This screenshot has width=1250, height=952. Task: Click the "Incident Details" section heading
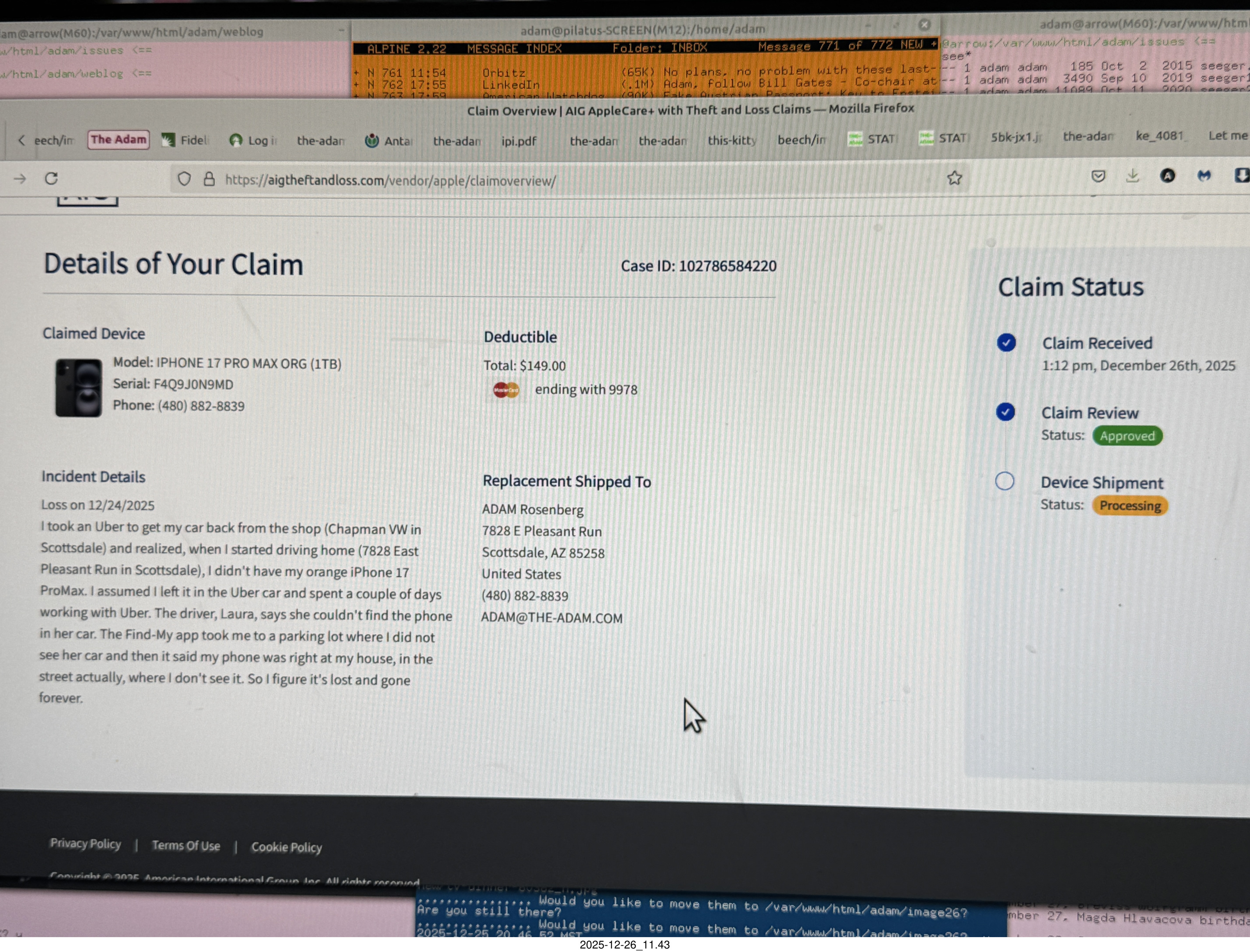point(93,476)
